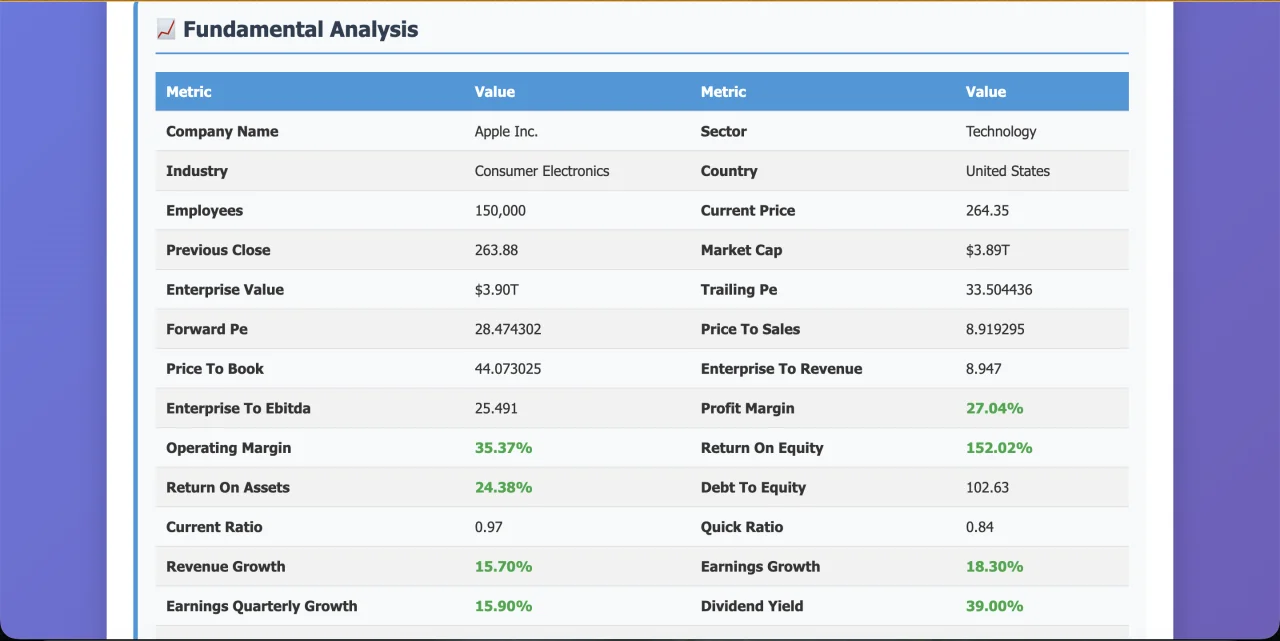Click the Quick Ratio label
The image size is (1280, 641).
[742, 526]
